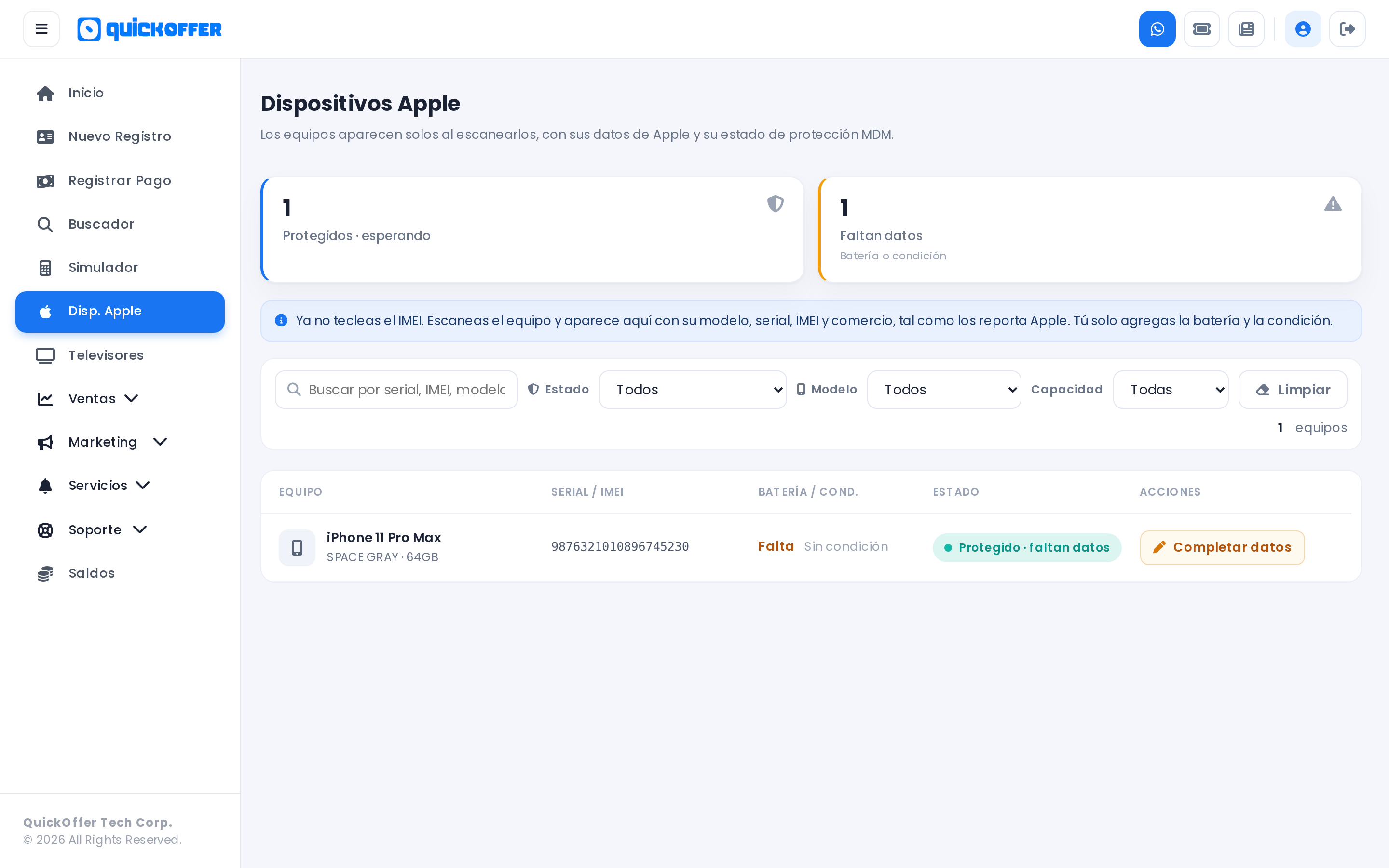Click the QuickOffer logo
The height and width of the screenshot is (868, 1389).
(149, 29)
